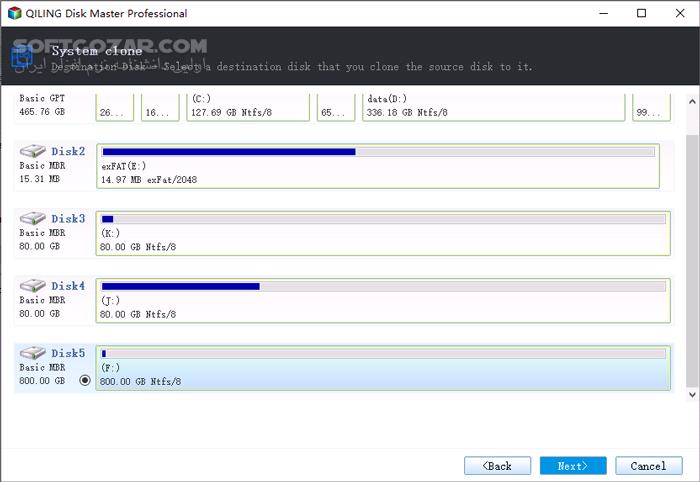
Task: Click the '465.76 GB' disk size text
Action: point(42,112)
